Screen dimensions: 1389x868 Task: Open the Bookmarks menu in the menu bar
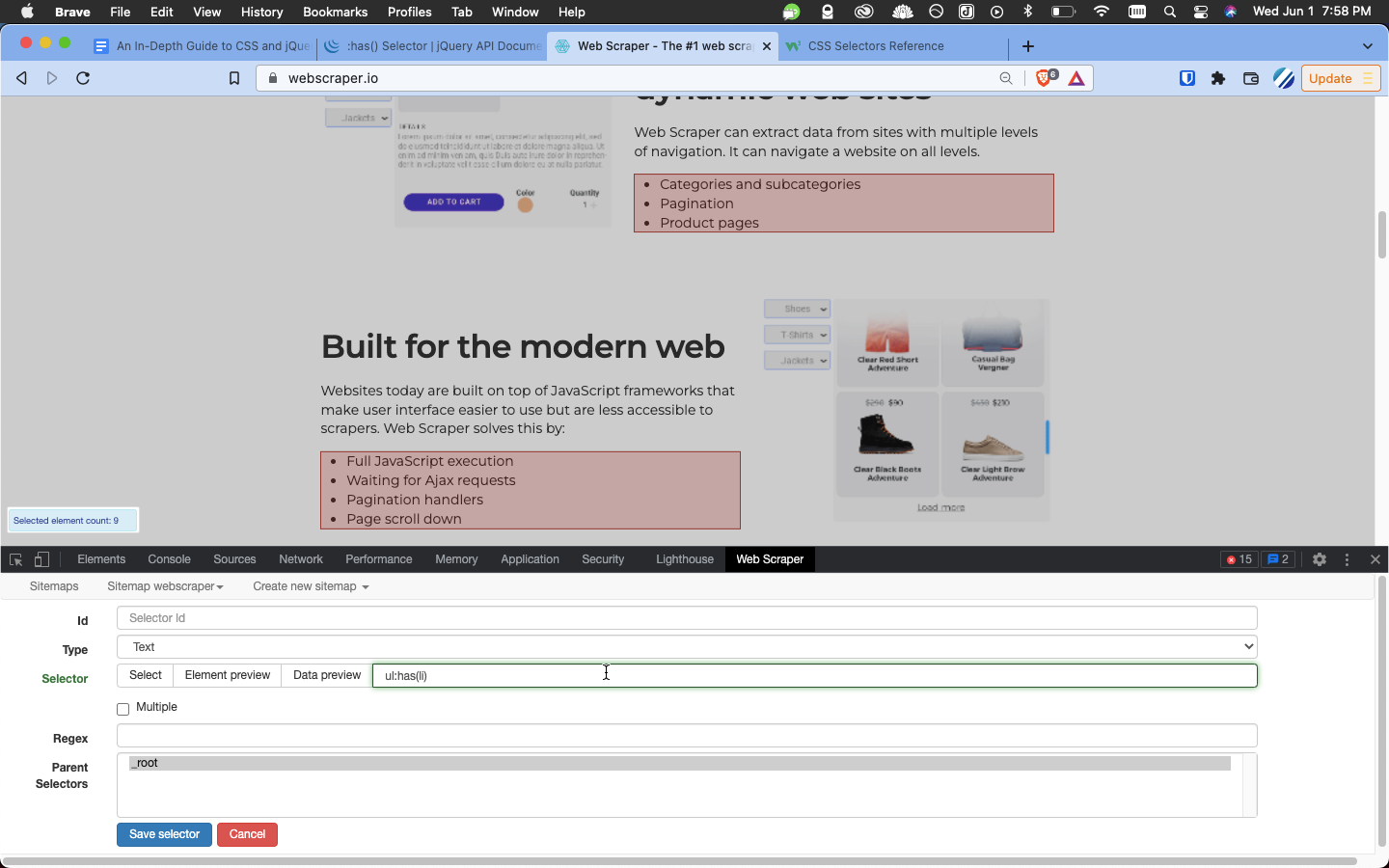point(335,12)
